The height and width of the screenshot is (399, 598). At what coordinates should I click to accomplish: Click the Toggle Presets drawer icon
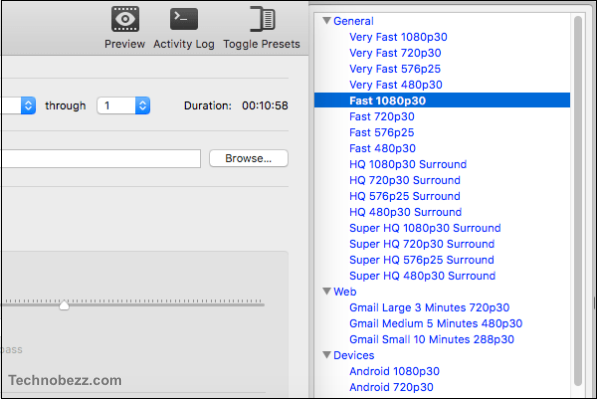click(262, 19)
